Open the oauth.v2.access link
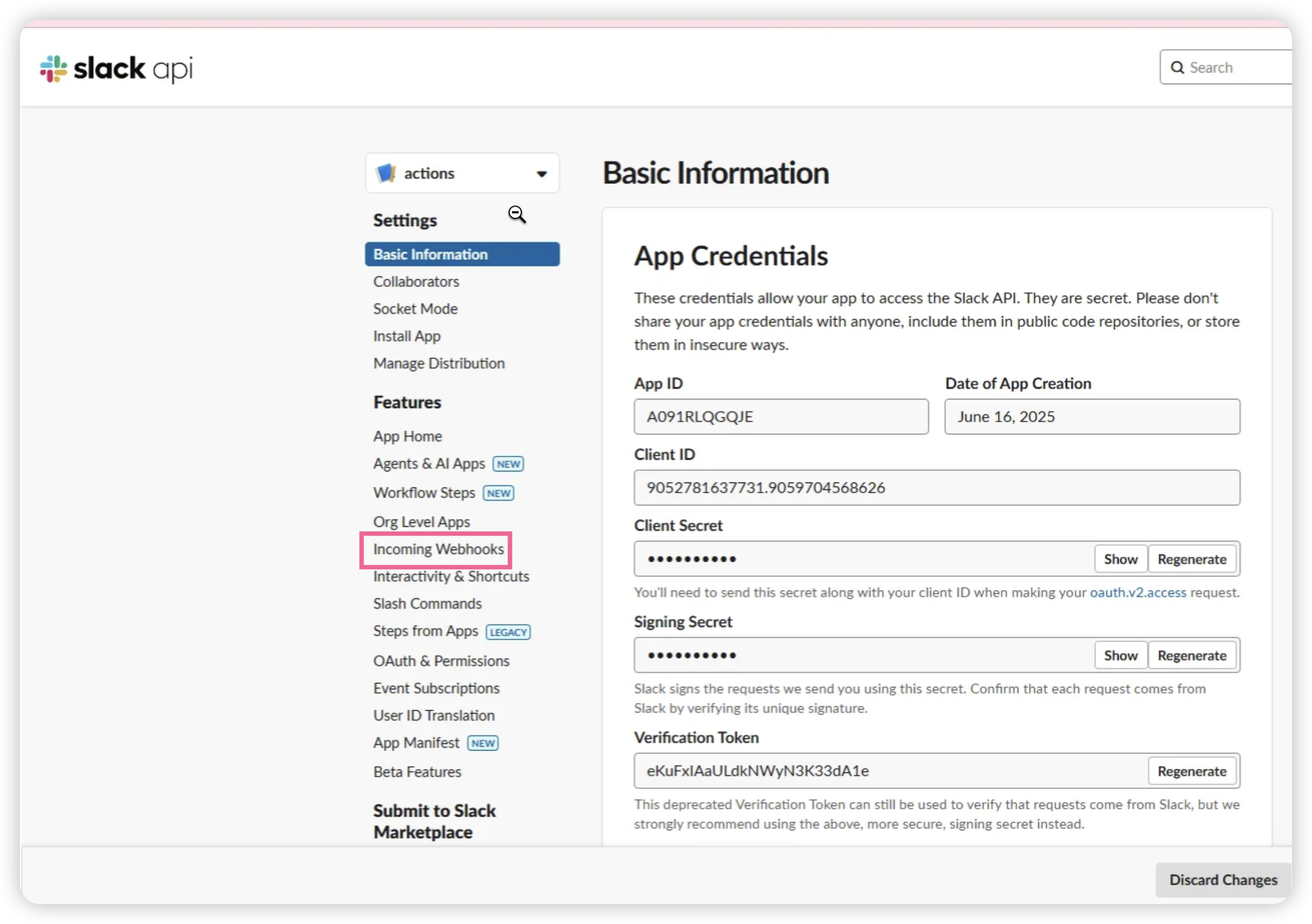The height and width of the screenshot is (924, 1312). 1138,593
